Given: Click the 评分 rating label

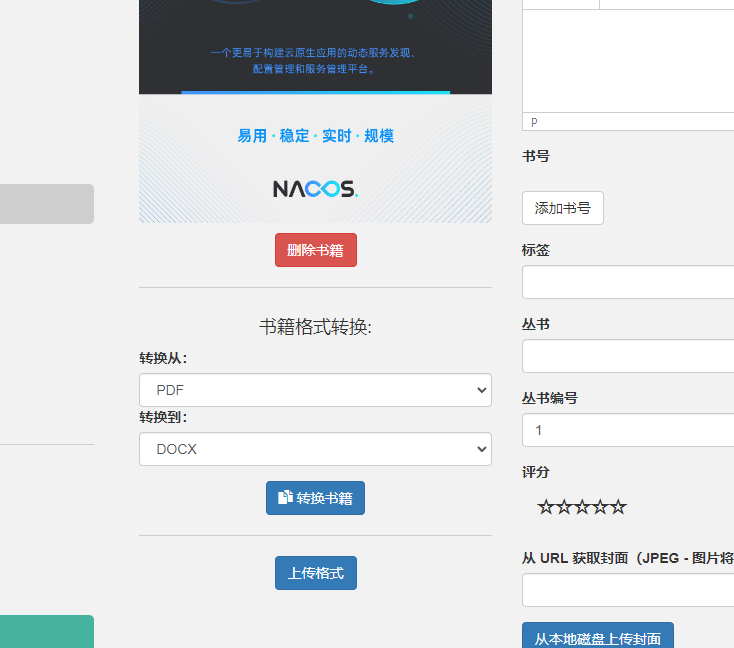Looking at the screenshot, I should (x=536, y=472).
